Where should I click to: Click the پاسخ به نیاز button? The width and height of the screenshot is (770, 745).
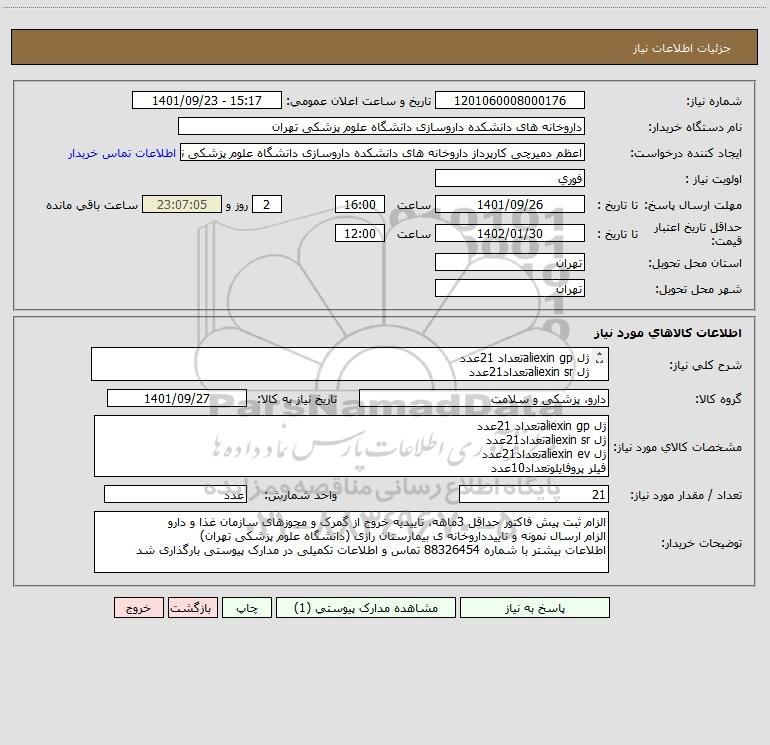pos(535,608)
